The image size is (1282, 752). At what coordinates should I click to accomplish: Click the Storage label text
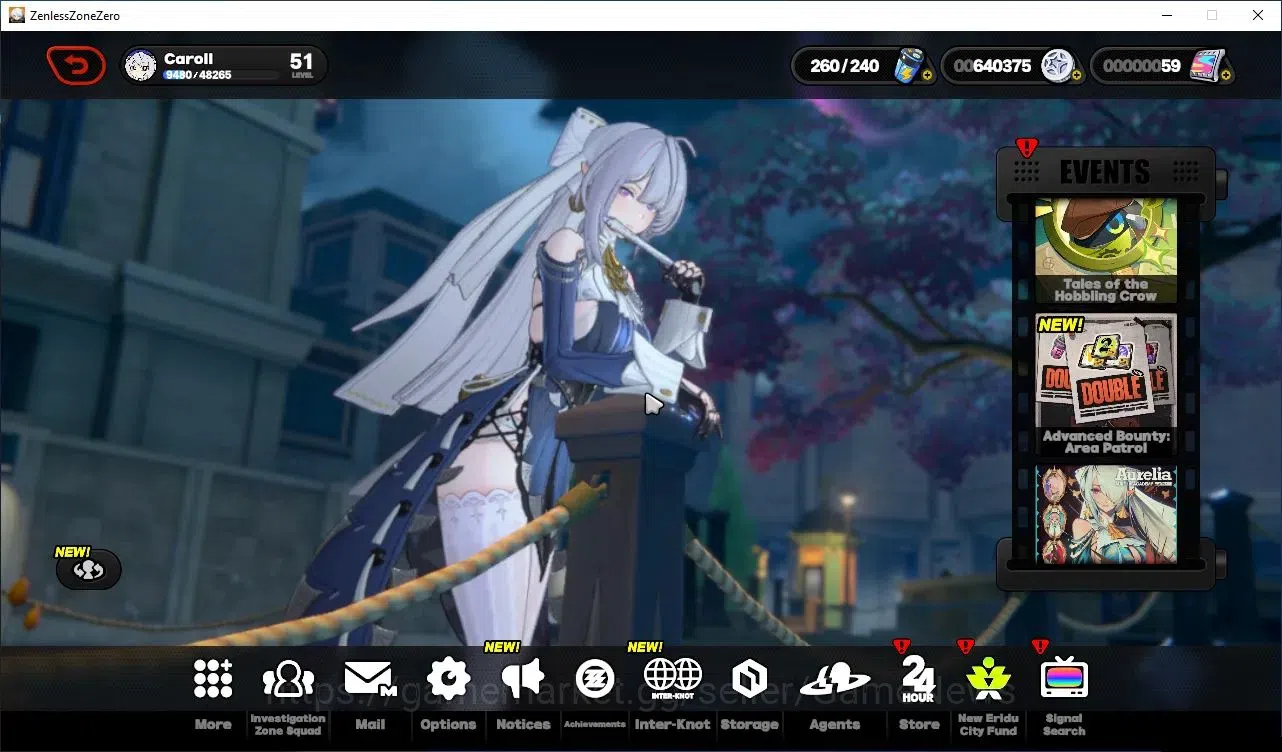click(749, 724)
